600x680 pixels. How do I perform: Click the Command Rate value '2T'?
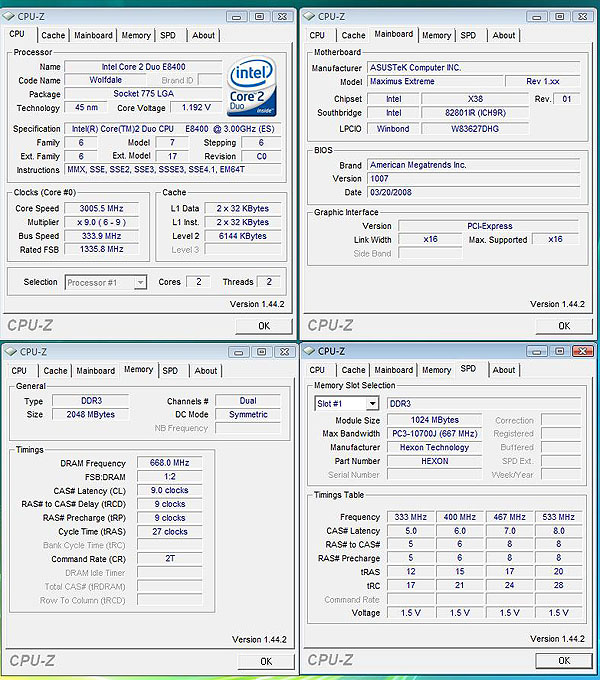click(170, 559)
